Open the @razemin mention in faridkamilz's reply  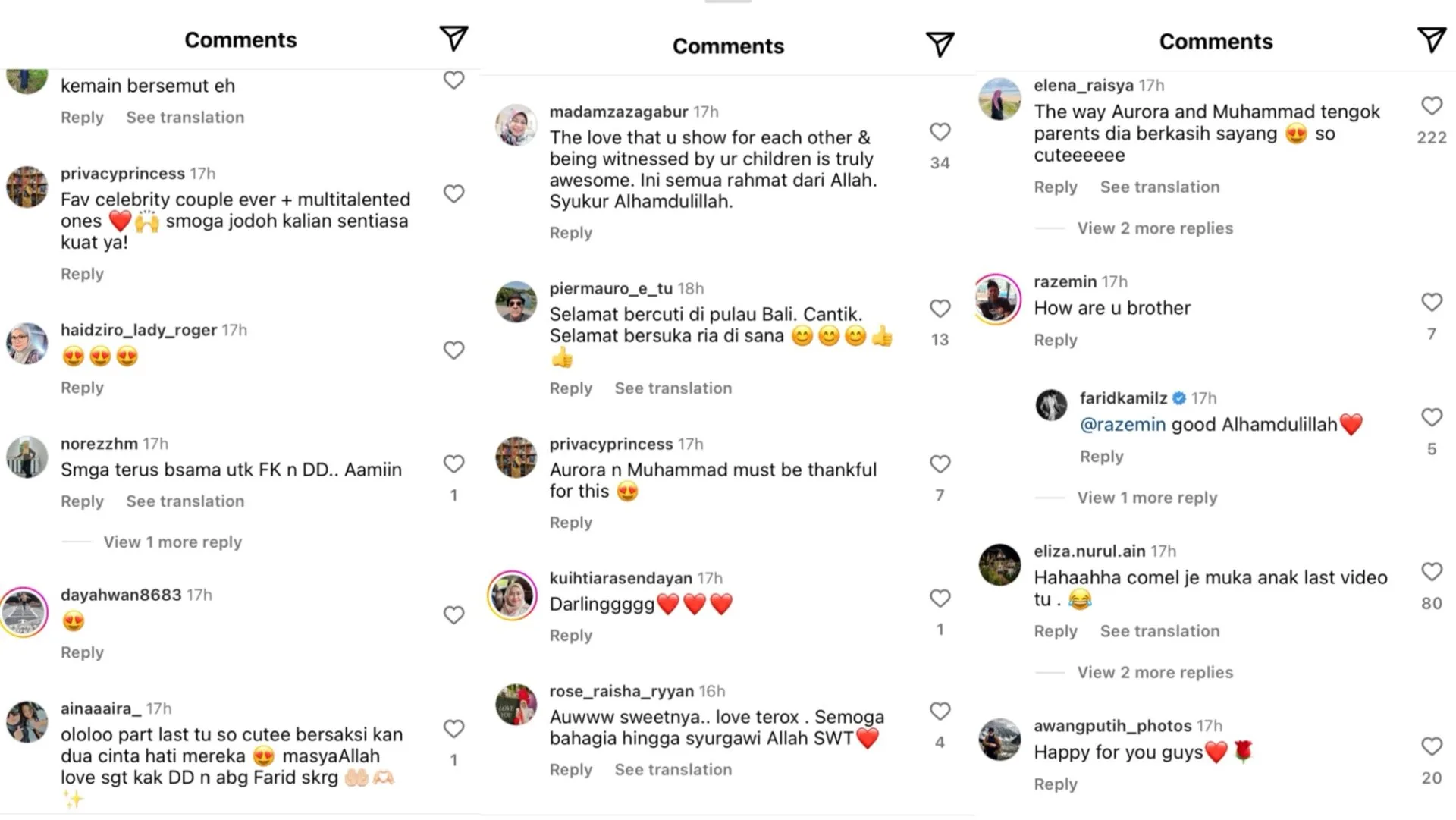1122,425
